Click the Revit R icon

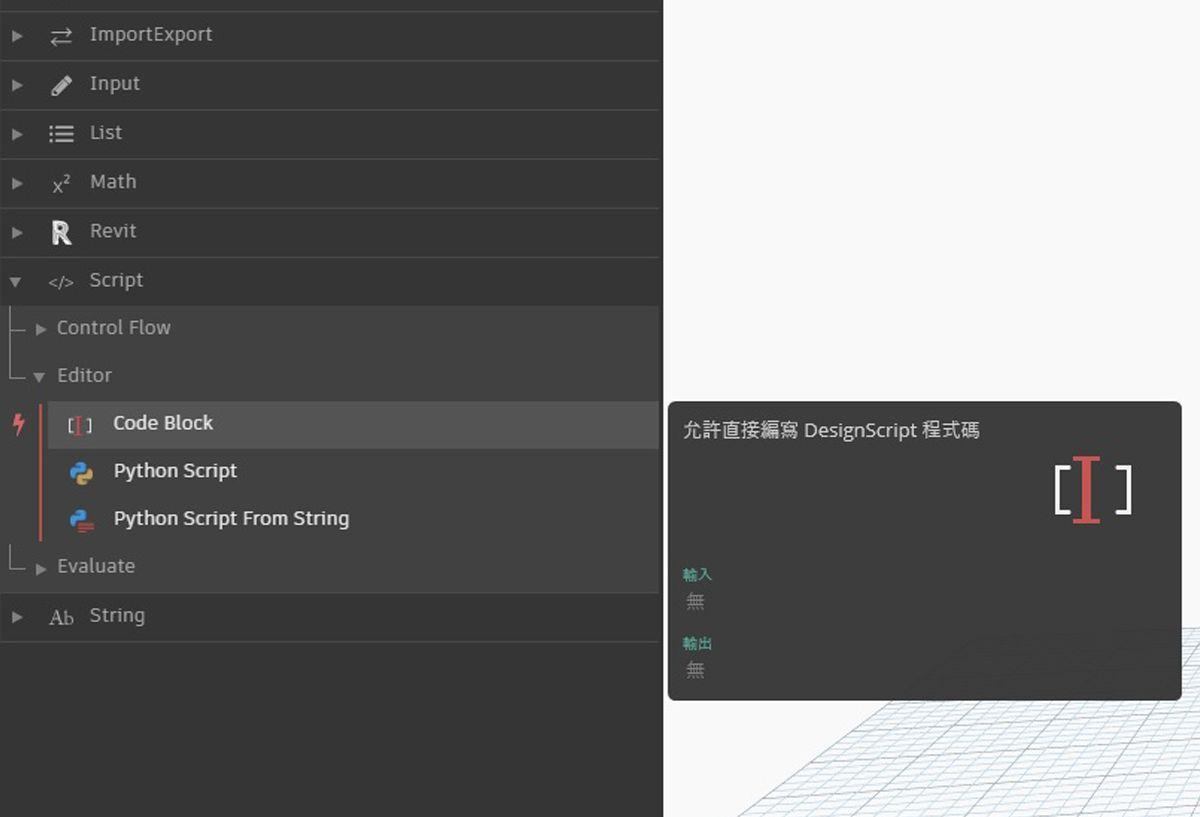tap(61, 232)
